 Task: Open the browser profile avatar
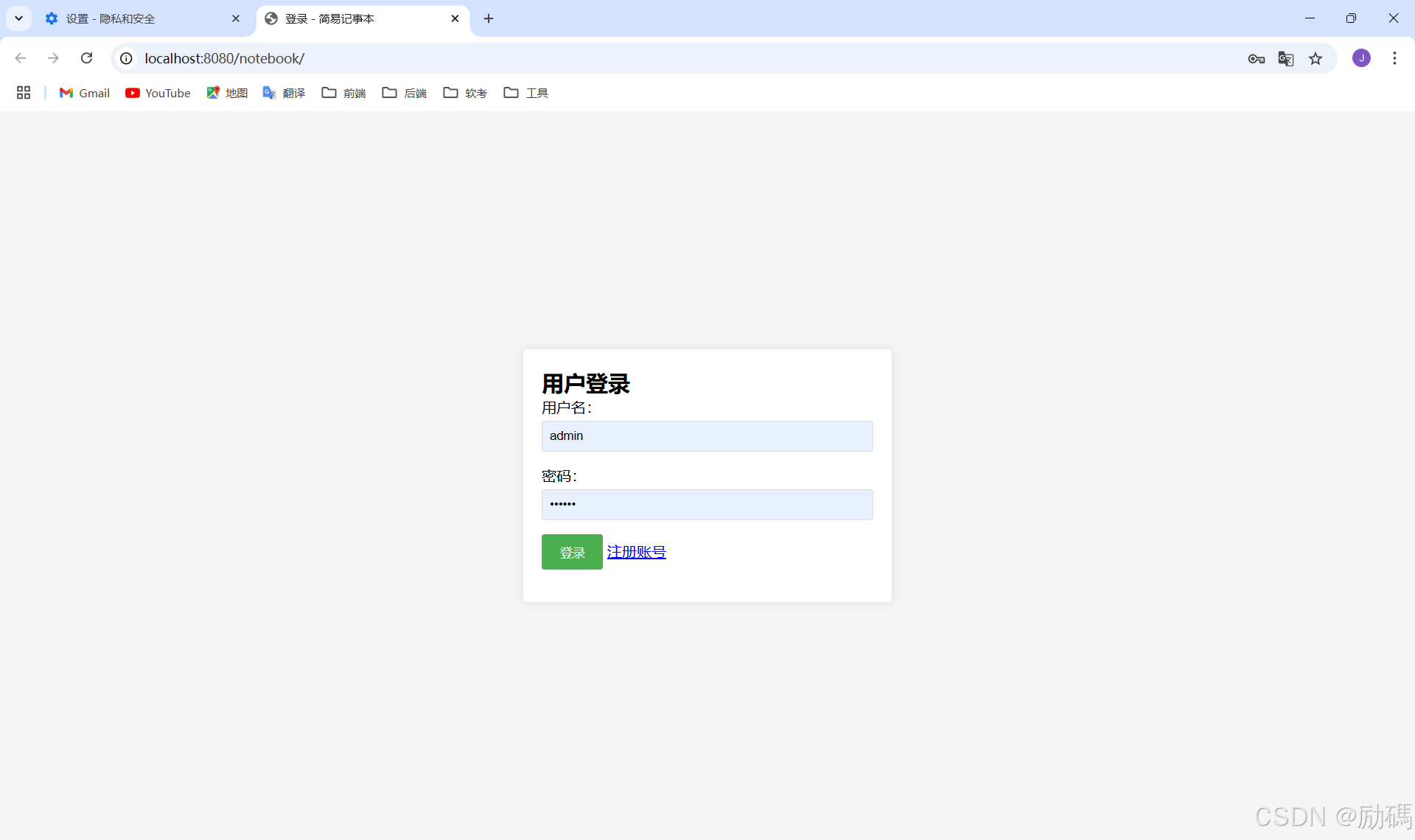tap(1362, 57)
